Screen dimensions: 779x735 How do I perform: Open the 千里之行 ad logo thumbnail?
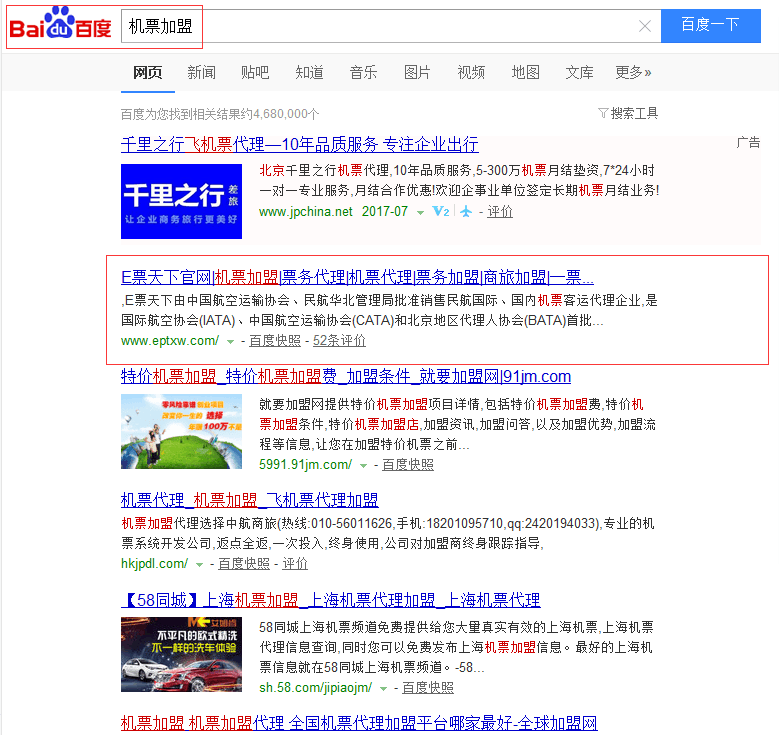(181, 201)
